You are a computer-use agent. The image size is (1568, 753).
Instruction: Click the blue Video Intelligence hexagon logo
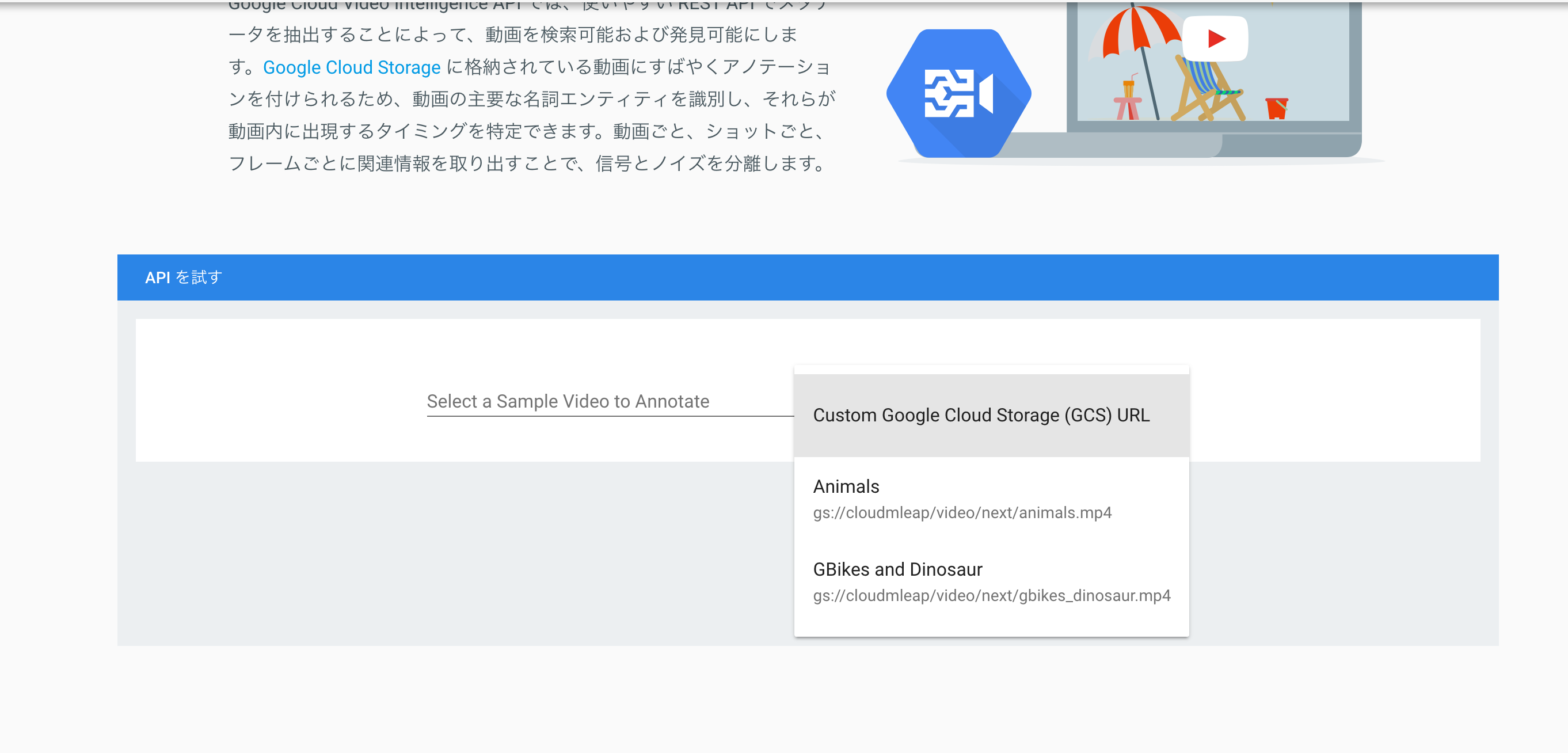coord(958,93)
